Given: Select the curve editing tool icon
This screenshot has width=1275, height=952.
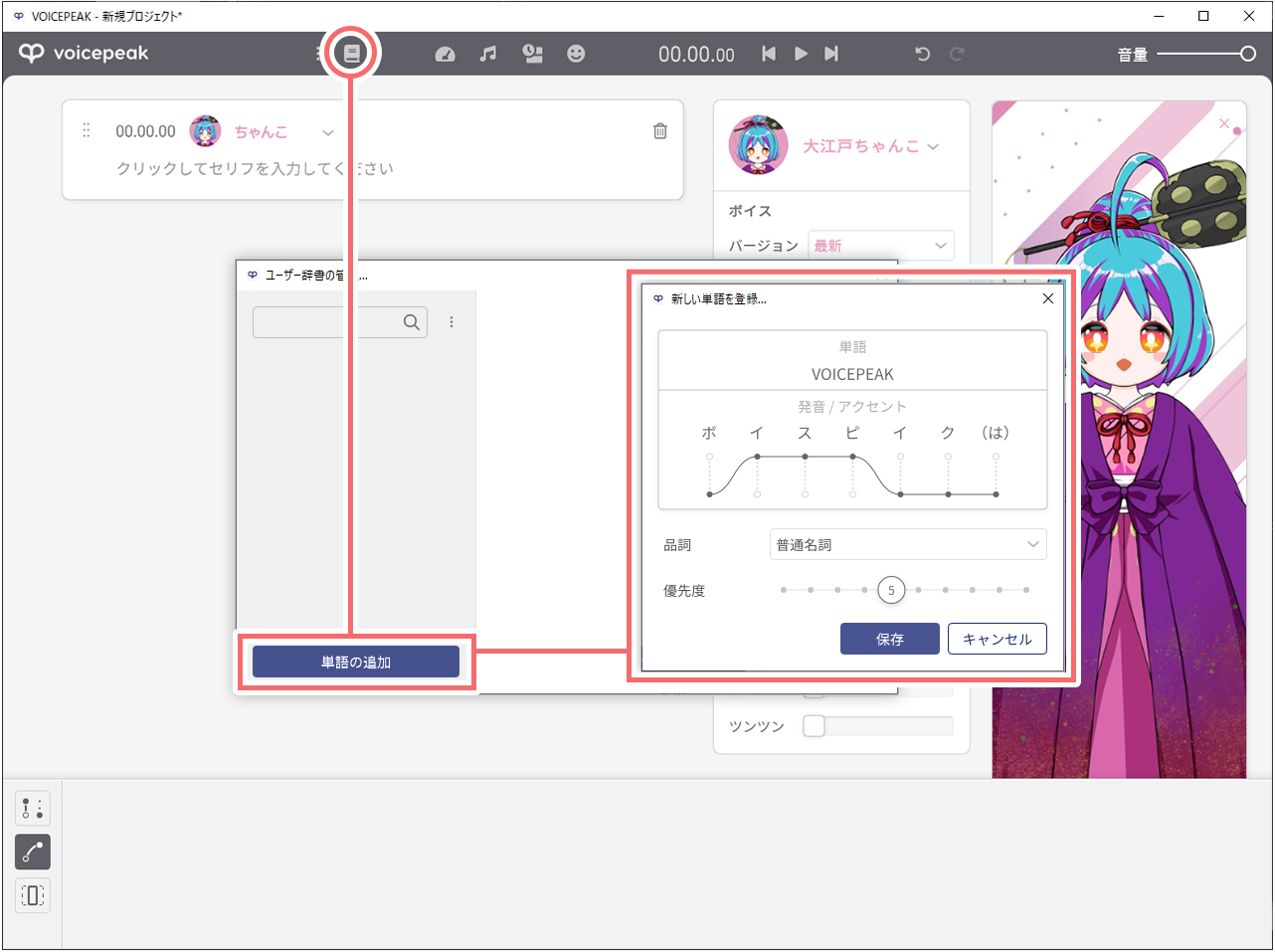Looking at the screenshot, I should point(33,853).
